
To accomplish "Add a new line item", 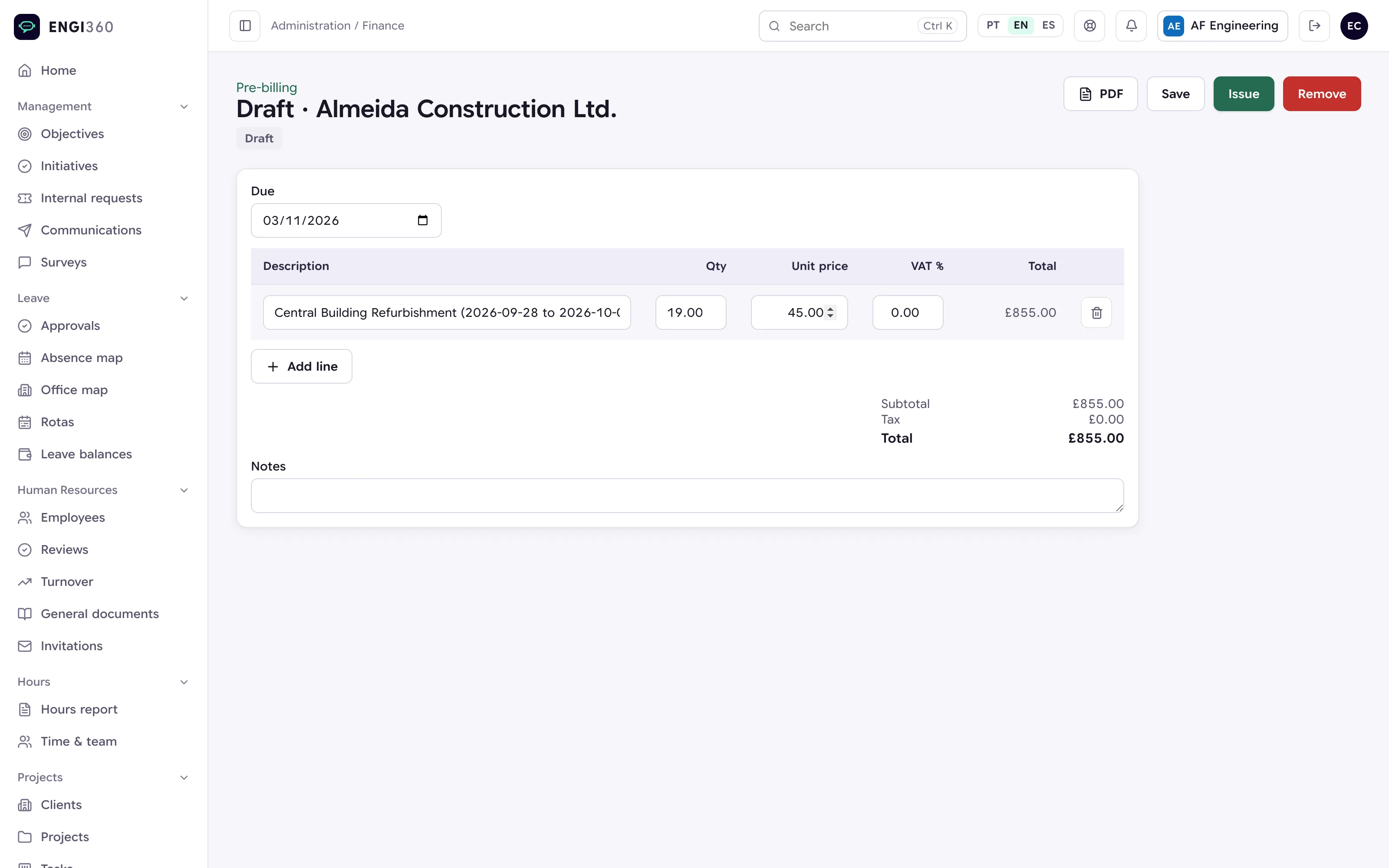I will coord(301,366).
